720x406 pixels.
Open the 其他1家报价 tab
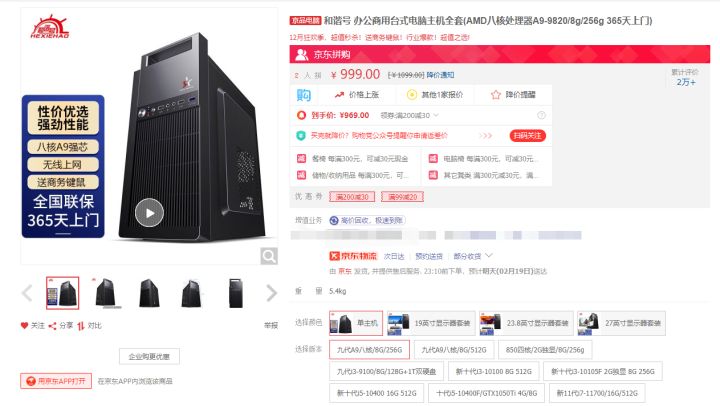tap(435, 95)
